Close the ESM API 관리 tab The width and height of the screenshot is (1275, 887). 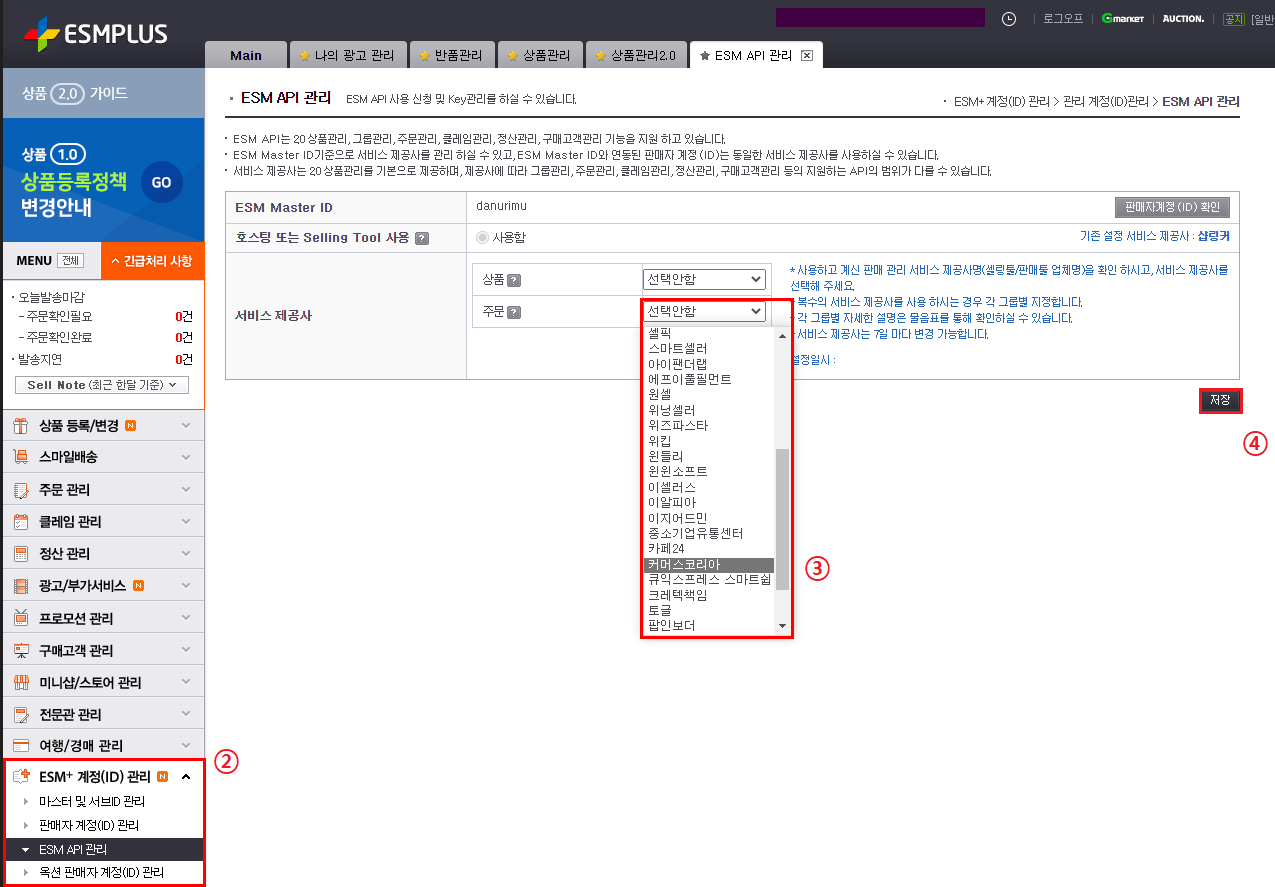(807, 55)
